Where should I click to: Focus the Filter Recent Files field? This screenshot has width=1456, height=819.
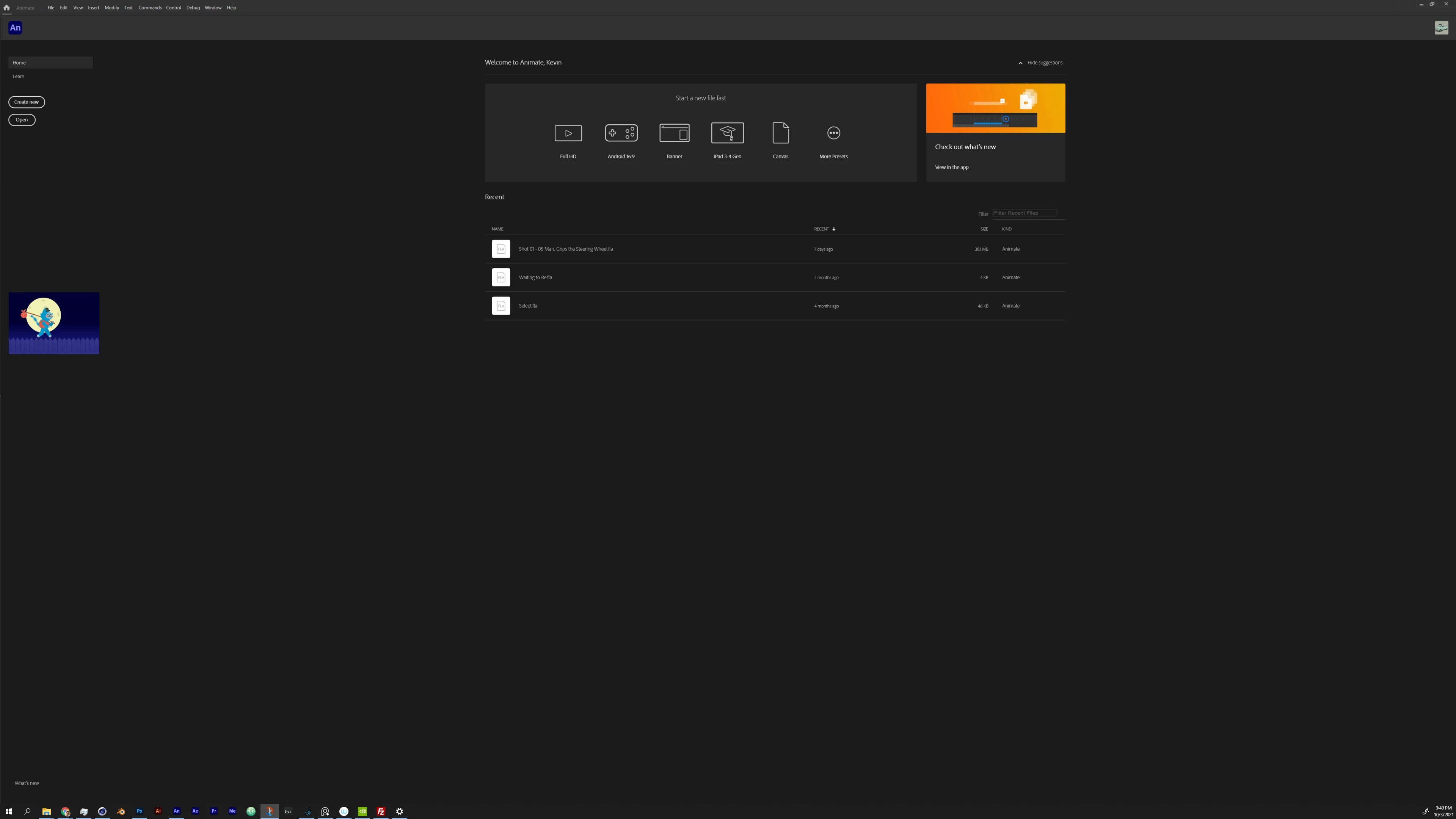(x=1024, y=213)
